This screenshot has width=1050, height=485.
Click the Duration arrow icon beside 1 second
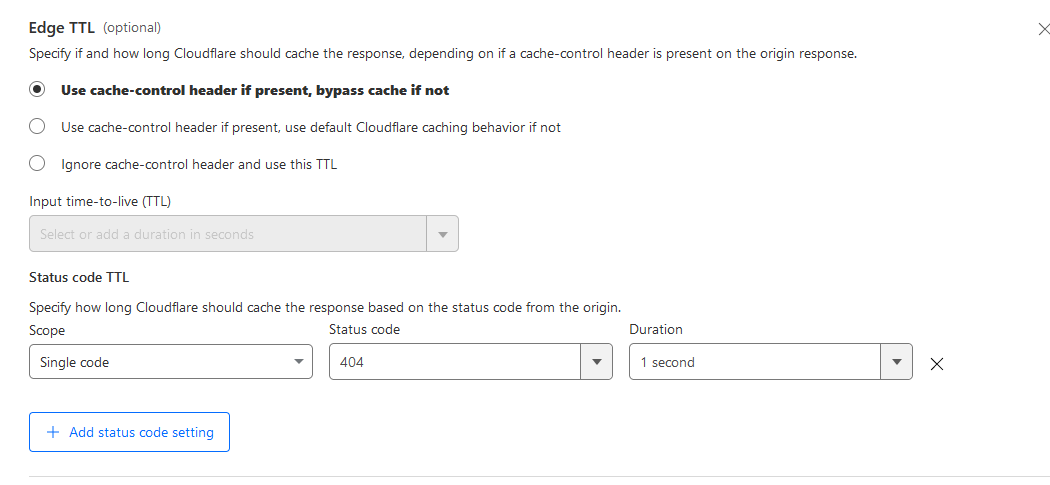(x=897, y=362)
